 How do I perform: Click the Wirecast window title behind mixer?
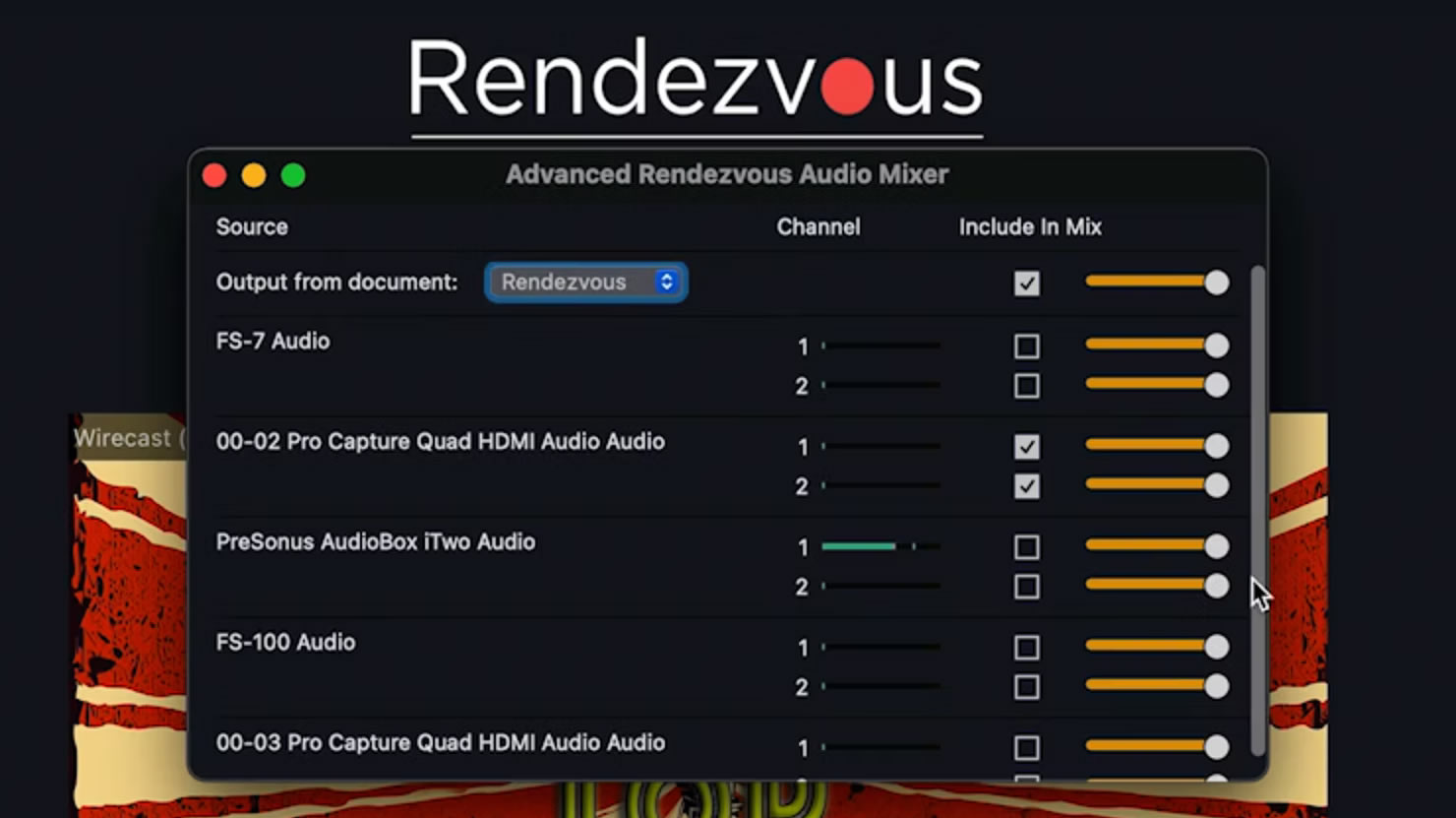[129, 439]
